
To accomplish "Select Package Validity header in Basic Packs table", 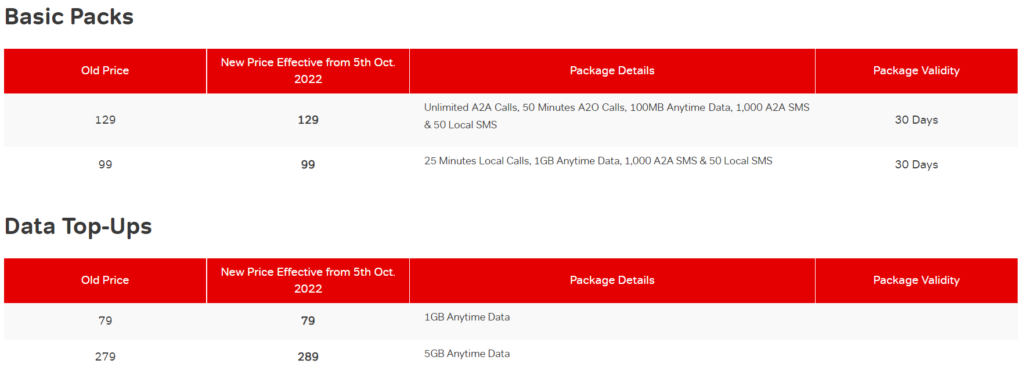I will 916,70.
